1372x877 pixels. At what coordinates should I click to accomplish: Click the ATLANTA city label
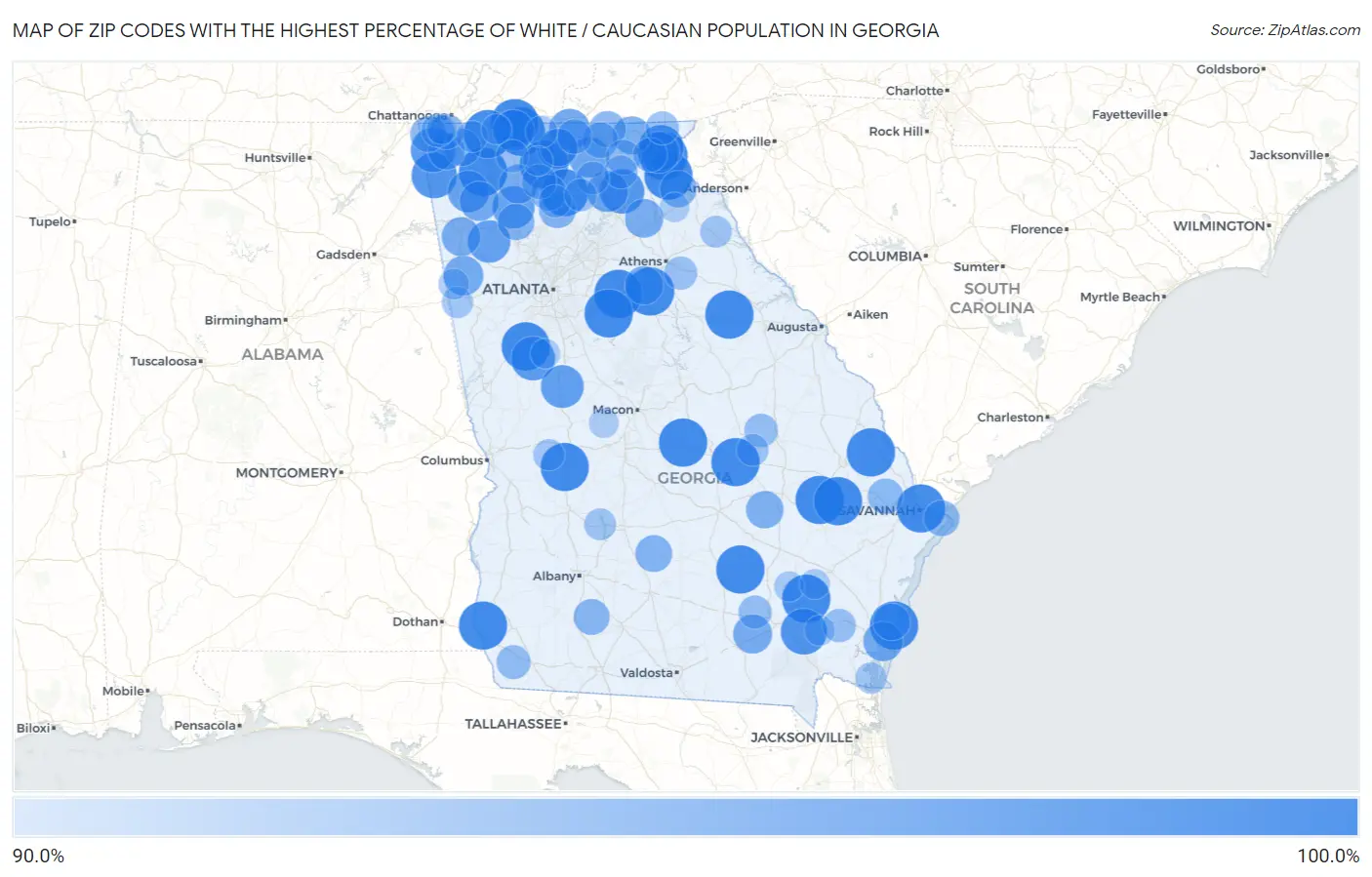pyautogui.click(x=515, y=289)
